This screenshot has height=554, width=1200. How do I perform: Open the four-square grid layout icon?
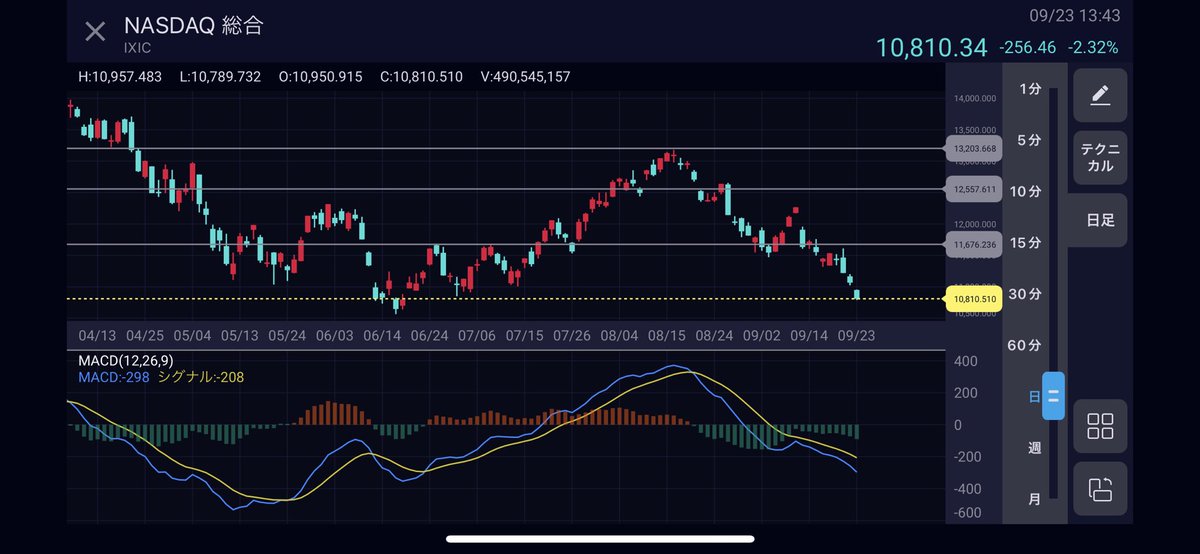[x=1100, y=426]
